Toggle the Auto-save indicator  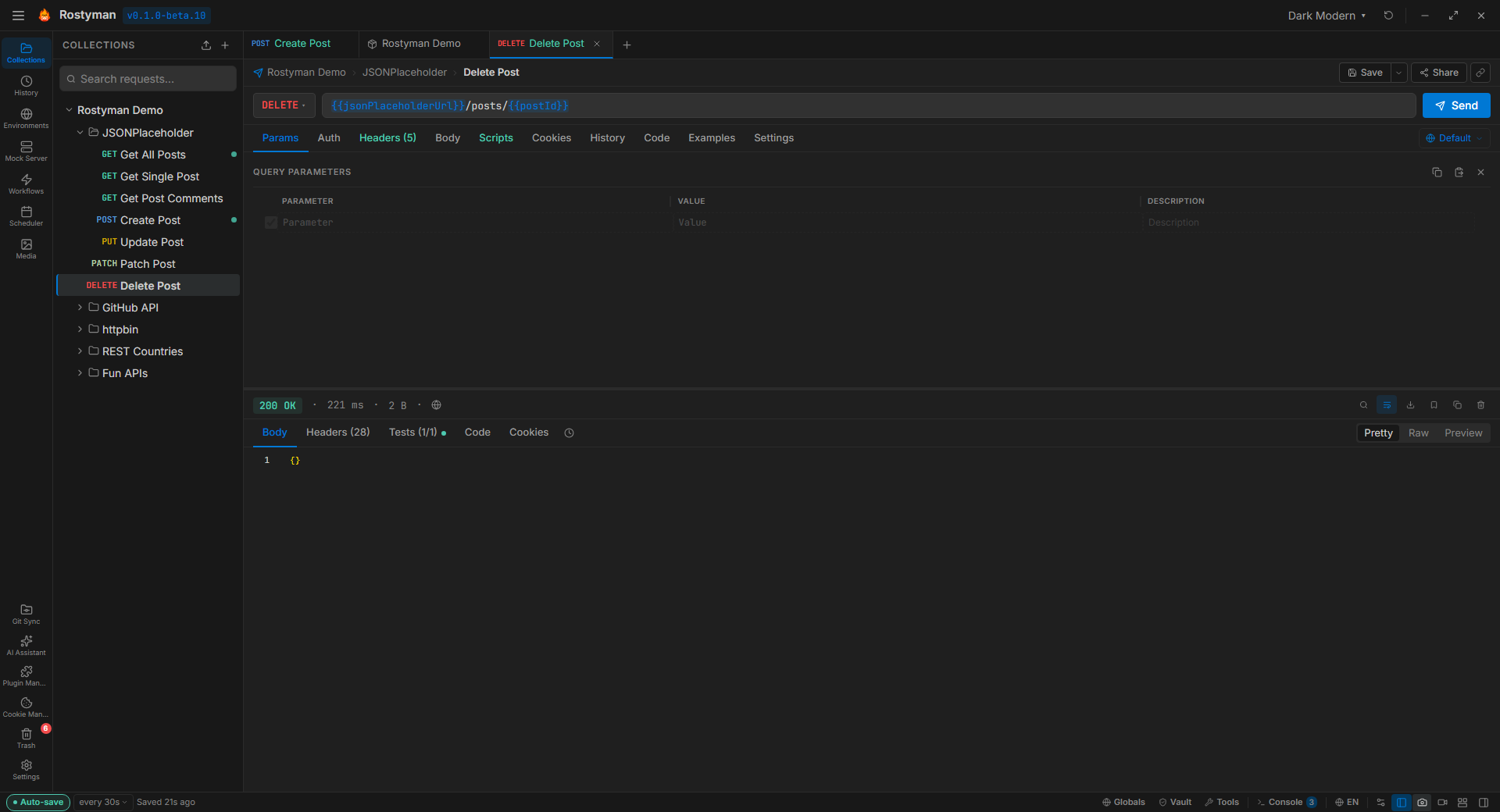tap(38, 802)
